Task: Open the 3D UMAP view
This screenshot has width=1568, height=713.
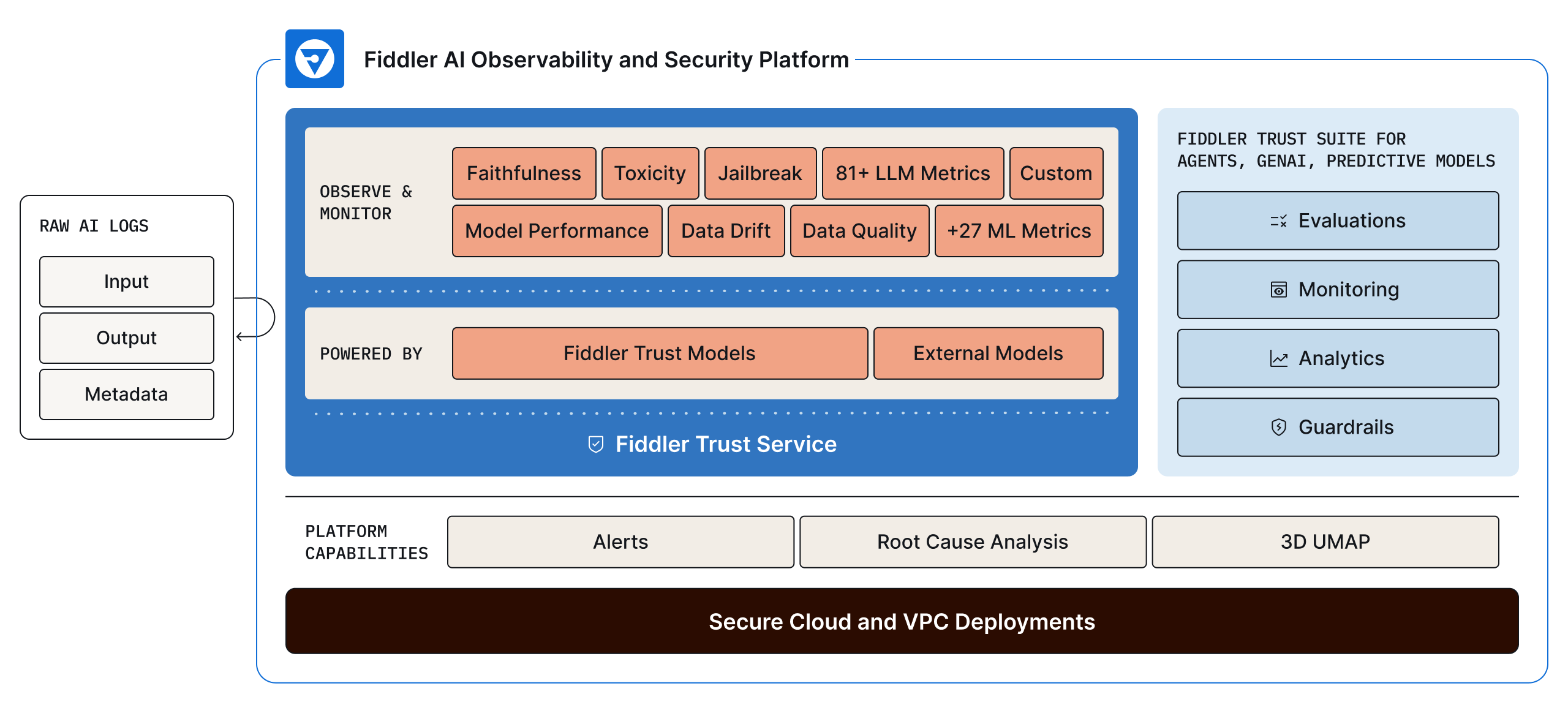Action: [x=1326, y=541]
